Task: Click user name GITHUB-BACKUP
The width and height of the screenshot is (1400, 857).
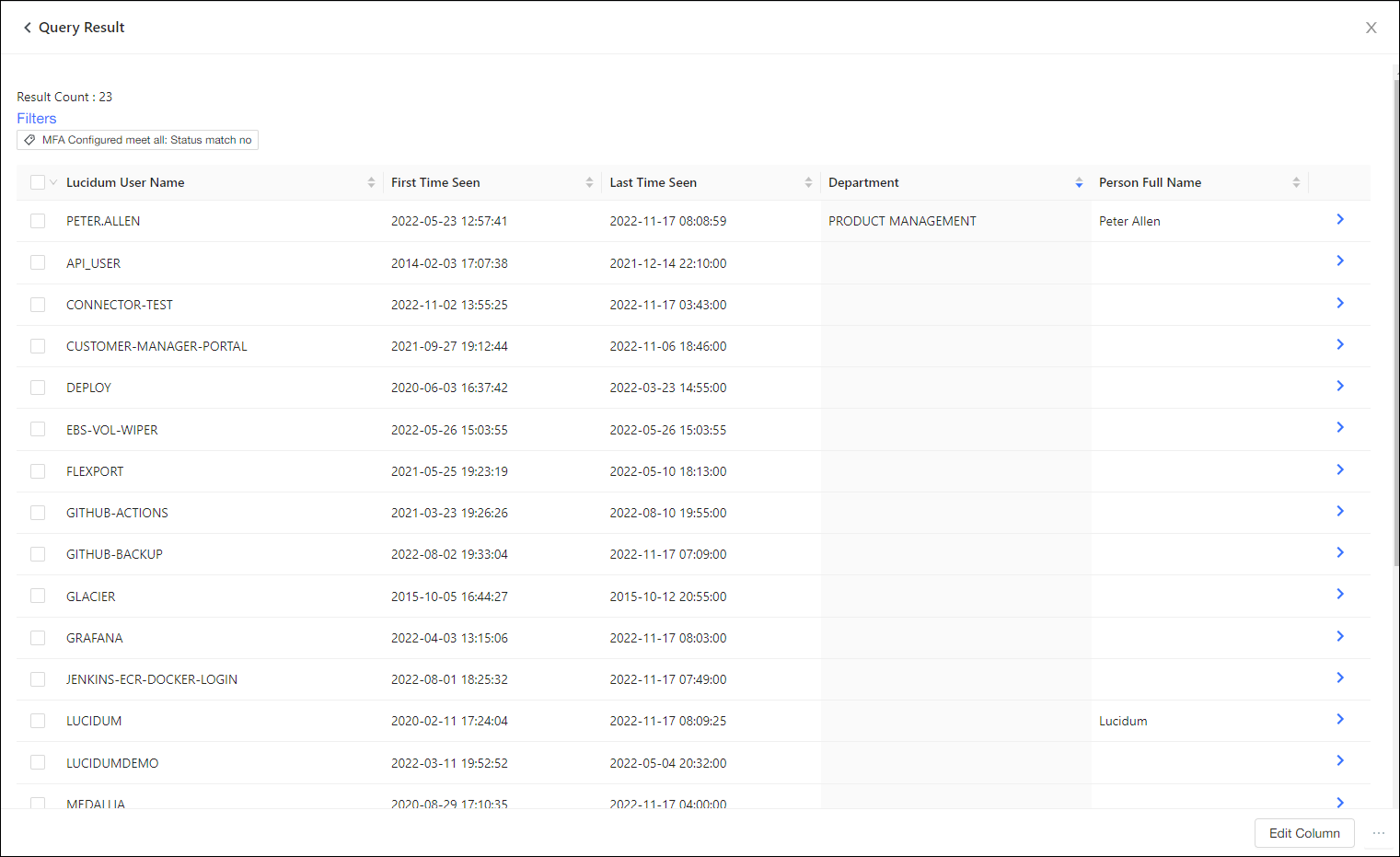Action: (114, 554)
